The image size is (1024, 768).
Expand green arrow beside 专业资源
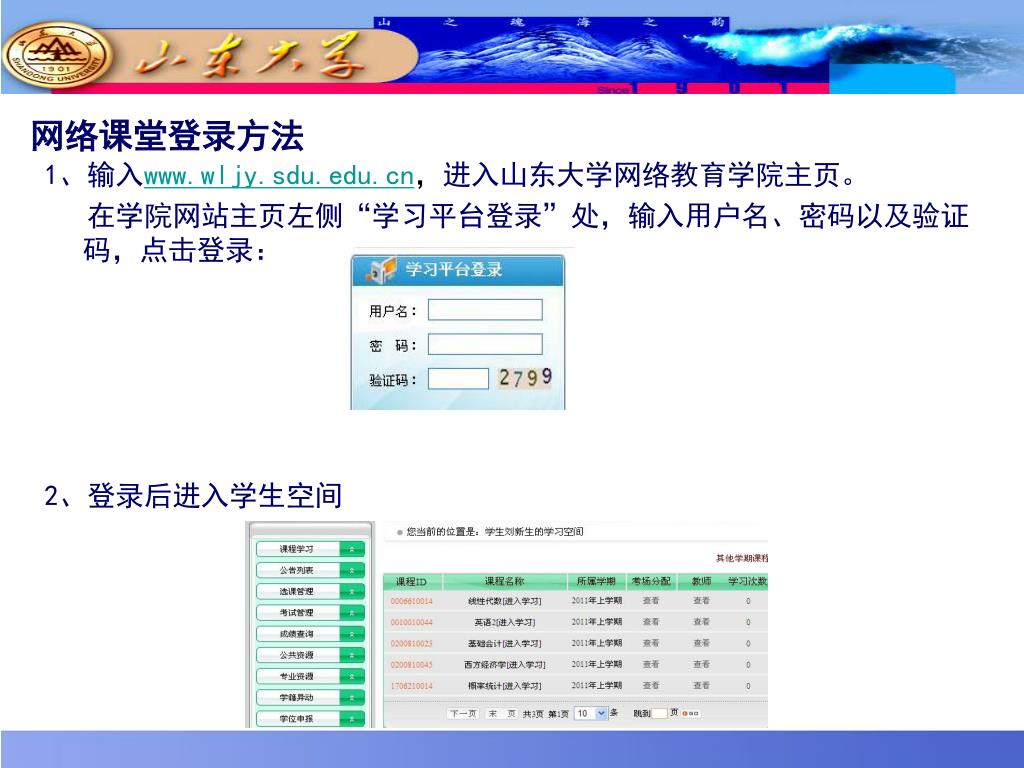click(352, 677)
